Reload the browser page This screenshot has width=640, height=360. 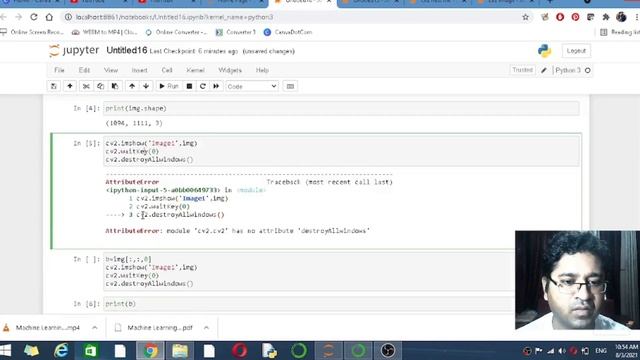point(34,17)
